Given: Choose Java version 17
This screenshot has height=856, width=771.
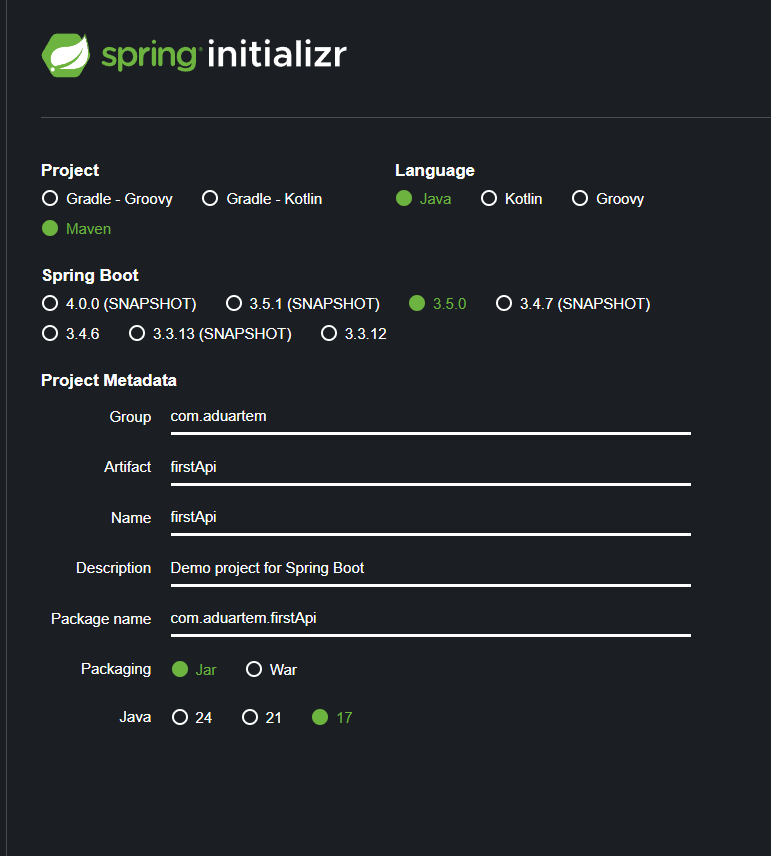Looking at the screenshot, I should [332, 717].
